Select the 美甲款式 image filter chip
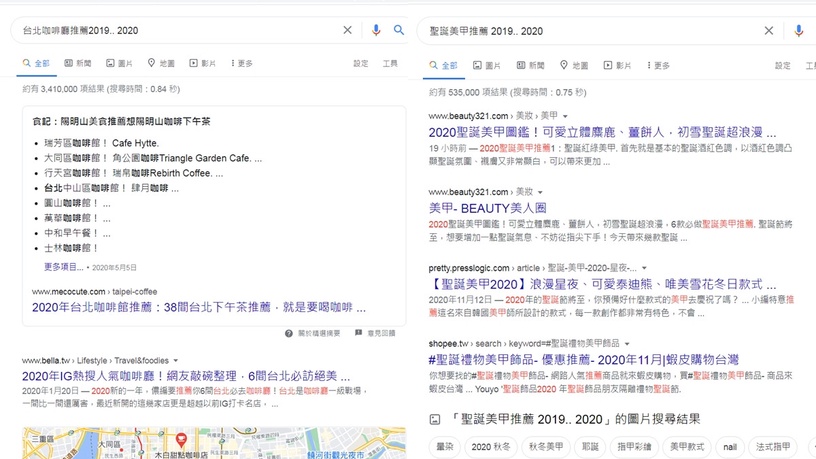 click(687, 447)
